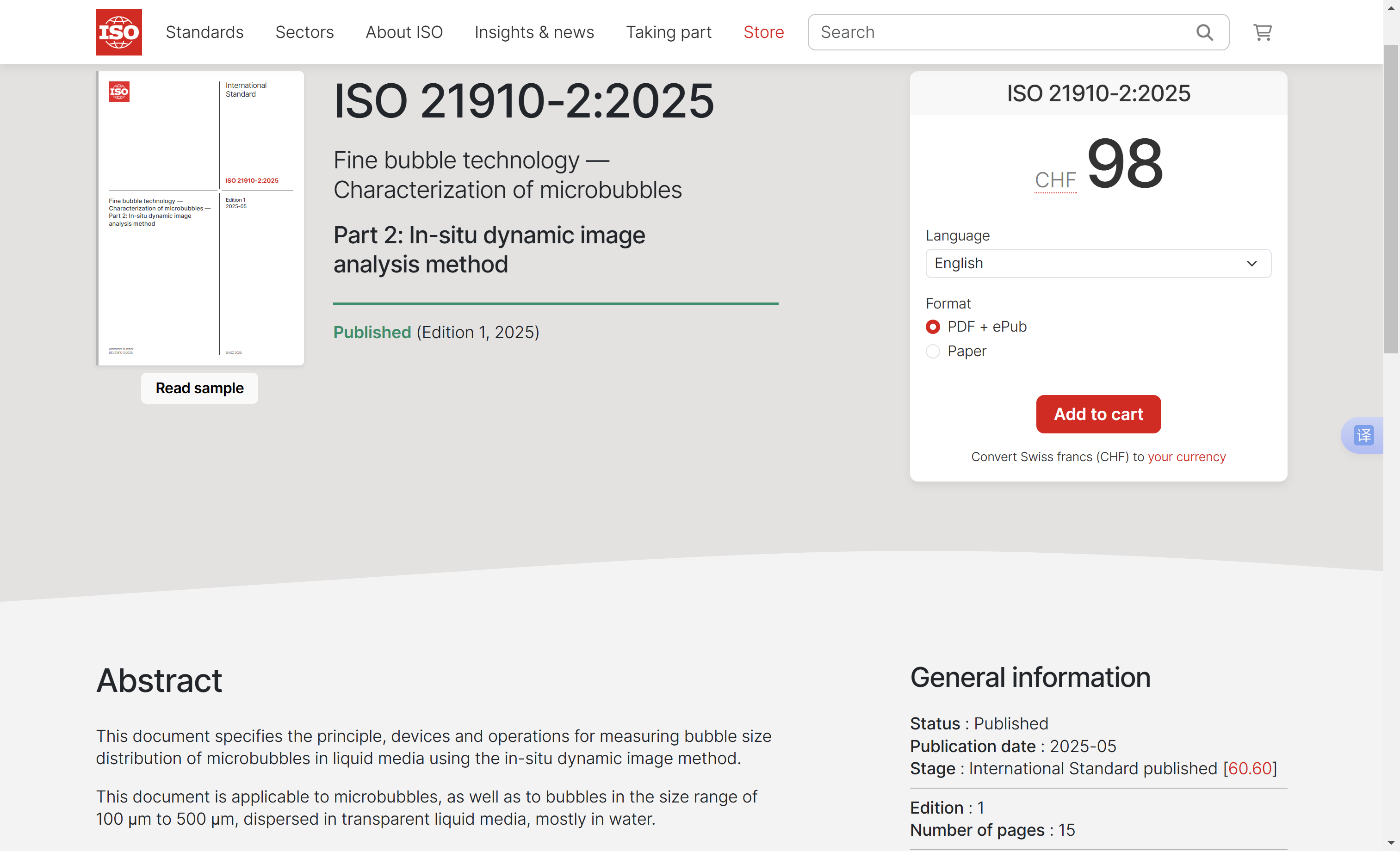Go to the Store menu item

764,32
